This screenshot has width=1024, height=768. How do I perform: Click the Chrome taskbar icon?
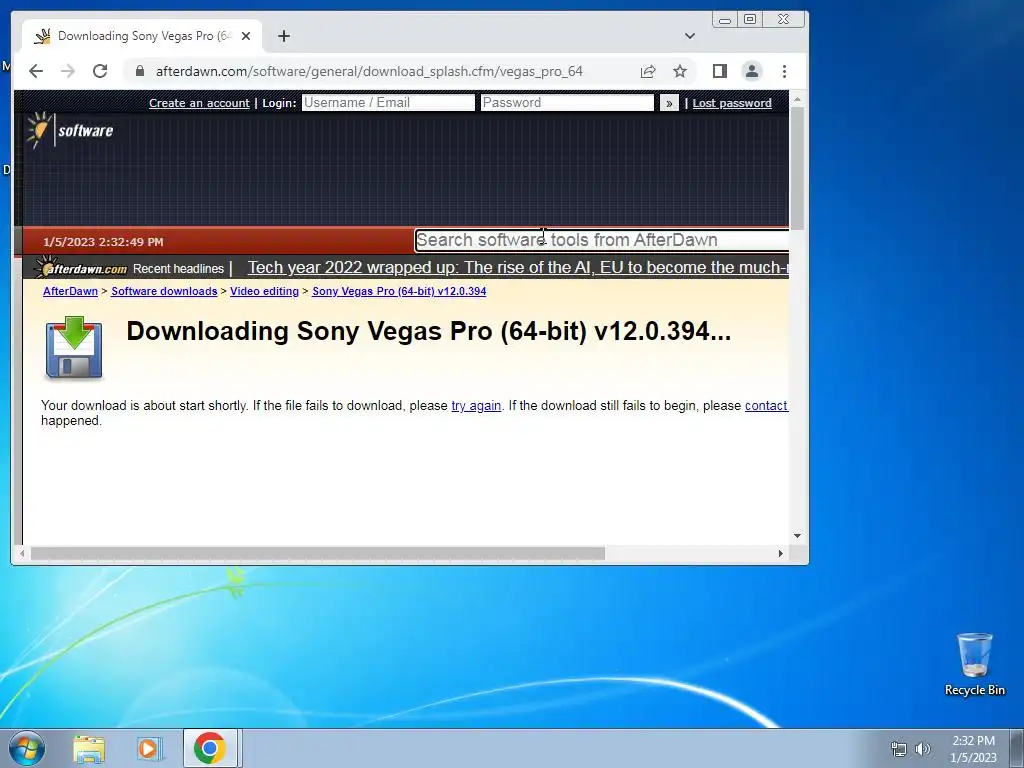coord(210,748)
